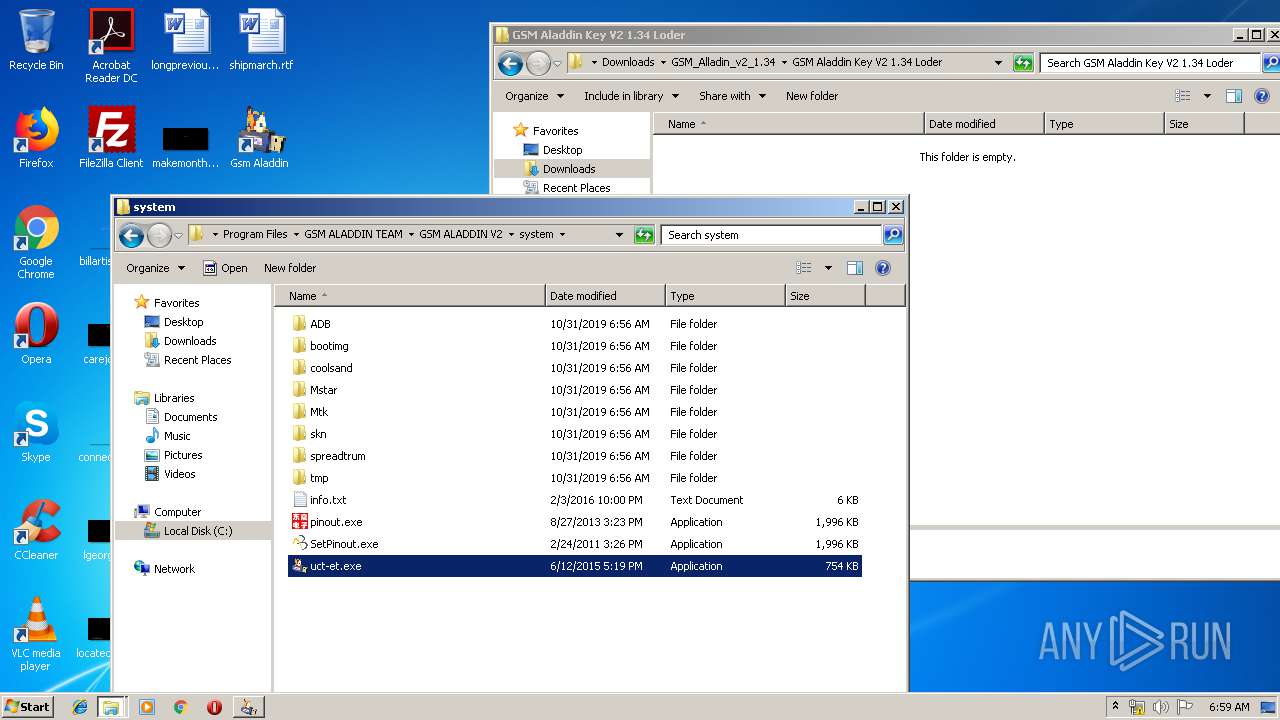
Task: Open Skype desktop shortcut
Action: coord(36,432)
